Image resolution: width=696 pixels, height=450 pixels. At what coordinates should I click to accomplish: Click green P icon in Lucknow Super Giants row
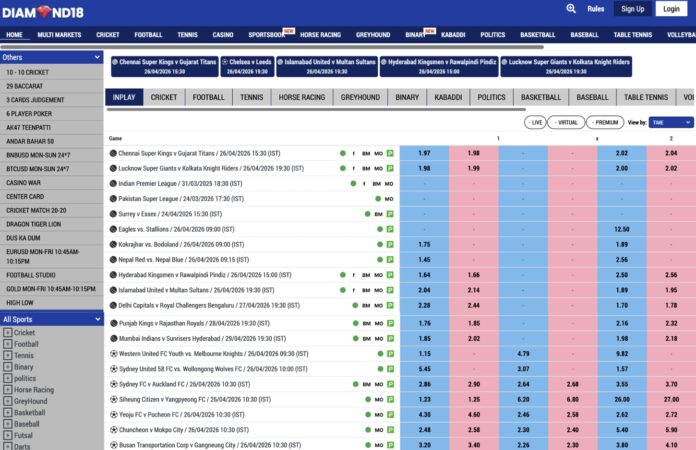[x=390, y=168]
